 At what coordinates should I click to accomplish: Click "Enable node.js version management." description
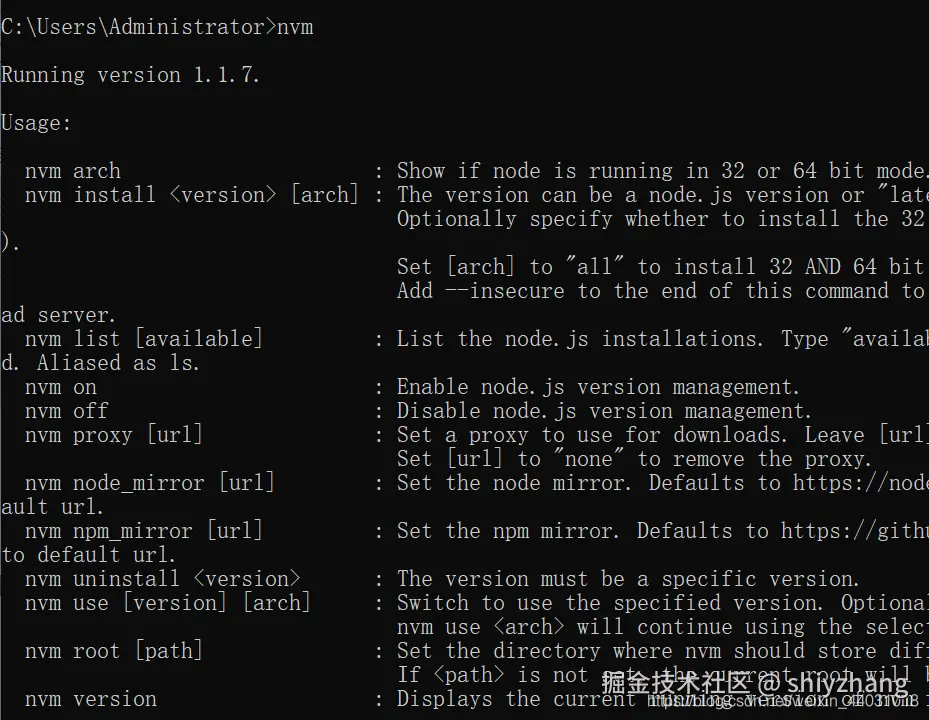pos(598,387)
